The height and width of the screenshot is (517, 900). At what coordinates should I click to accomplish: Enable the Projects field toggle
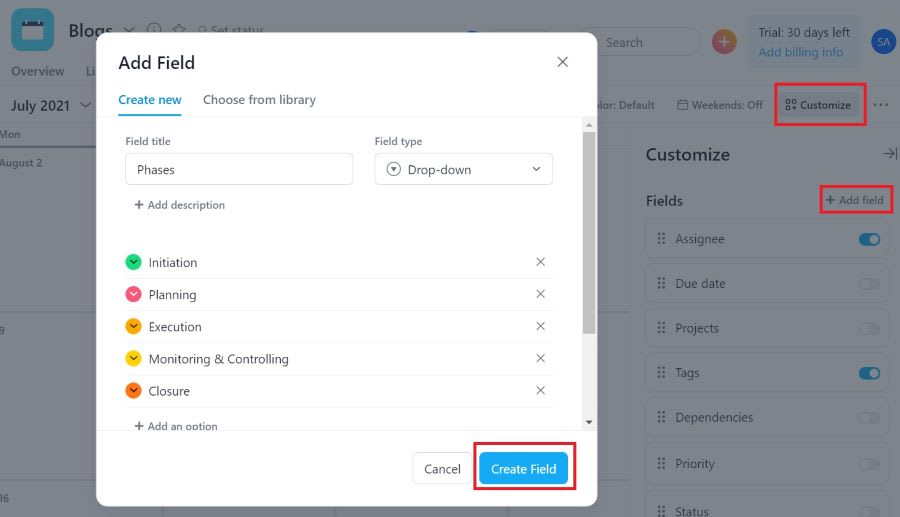coord(870,328)
